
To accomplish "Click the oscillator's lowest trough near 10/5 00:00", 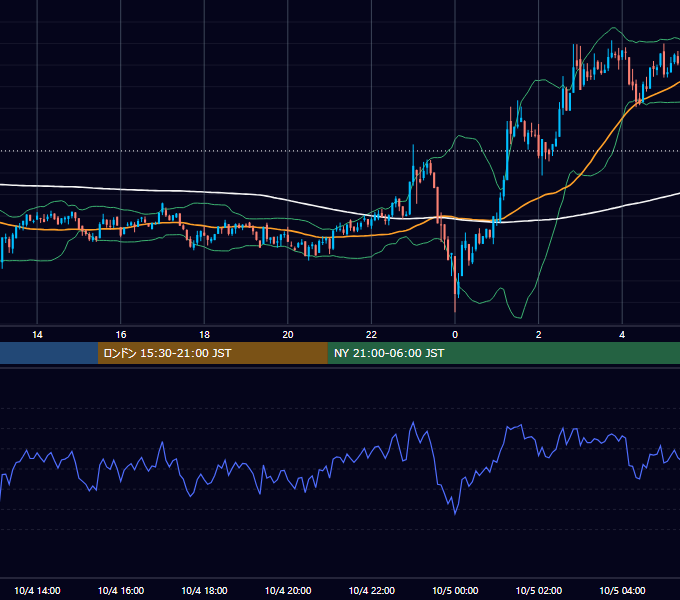I will point(455,514).
